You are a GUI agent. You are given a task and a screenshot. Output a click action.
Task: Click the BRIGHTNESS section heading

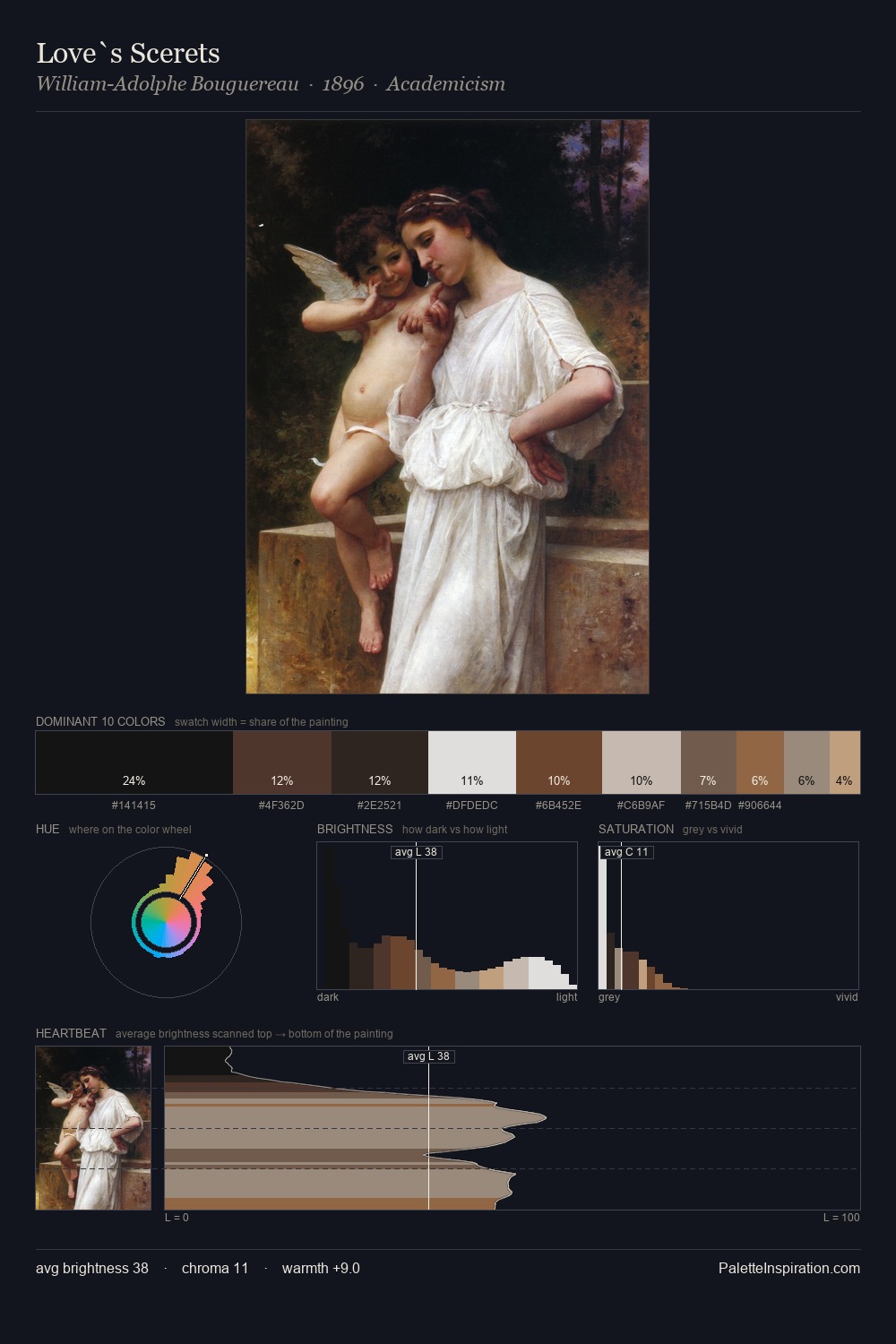pyautogui.click(x=355, y=829)
